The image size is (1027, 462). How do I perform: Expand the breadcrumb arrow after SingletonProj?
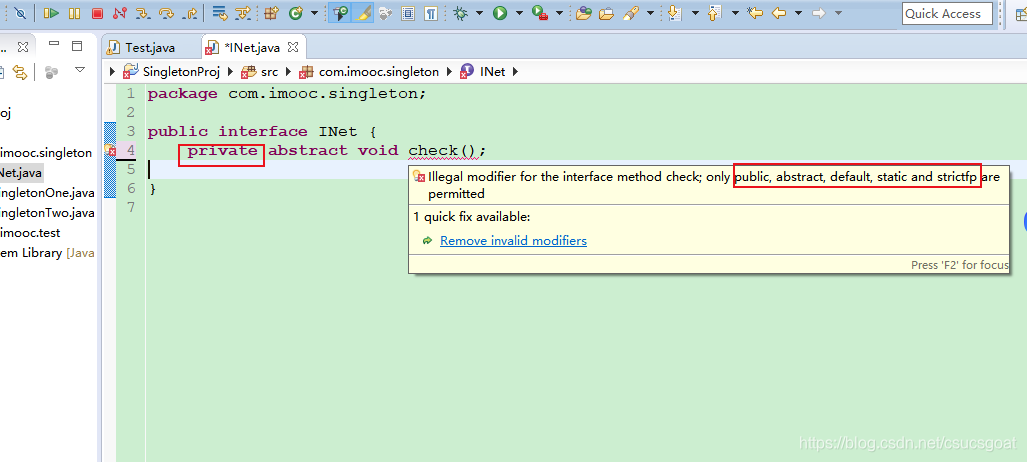[231, 71]
